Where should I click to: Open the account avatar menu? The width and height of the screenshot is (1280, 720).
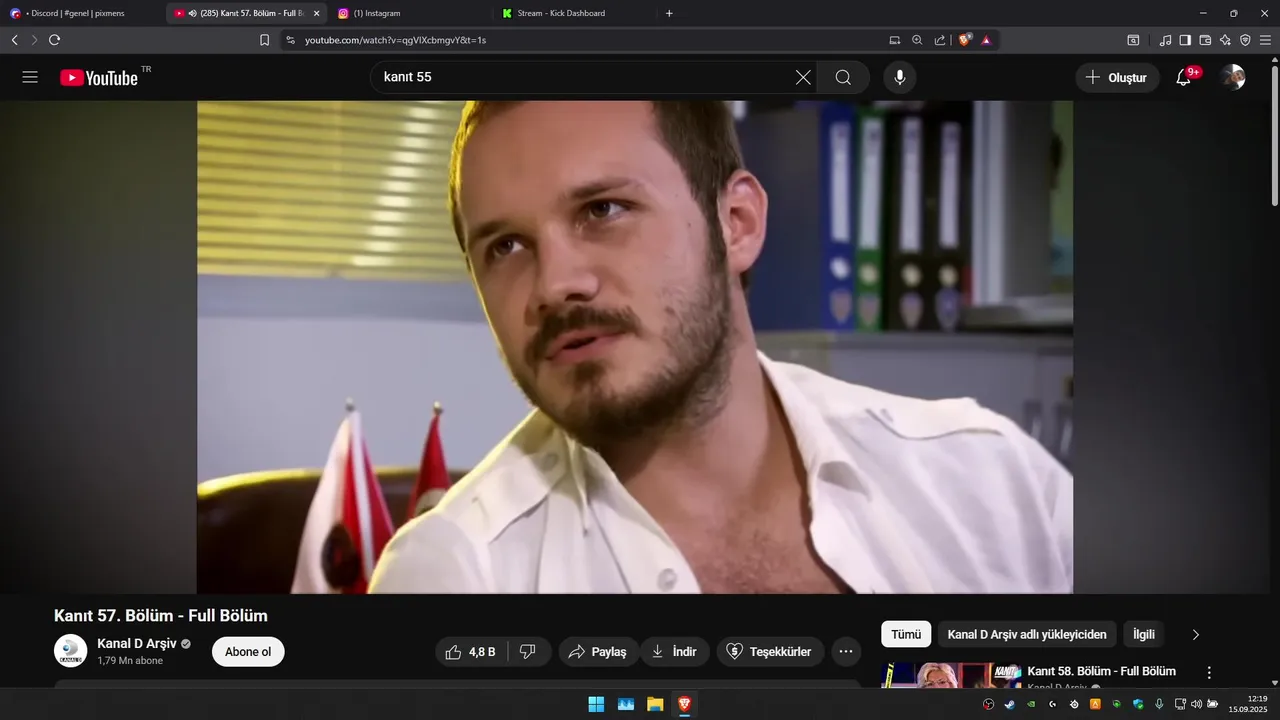[x=1233, y=77]
